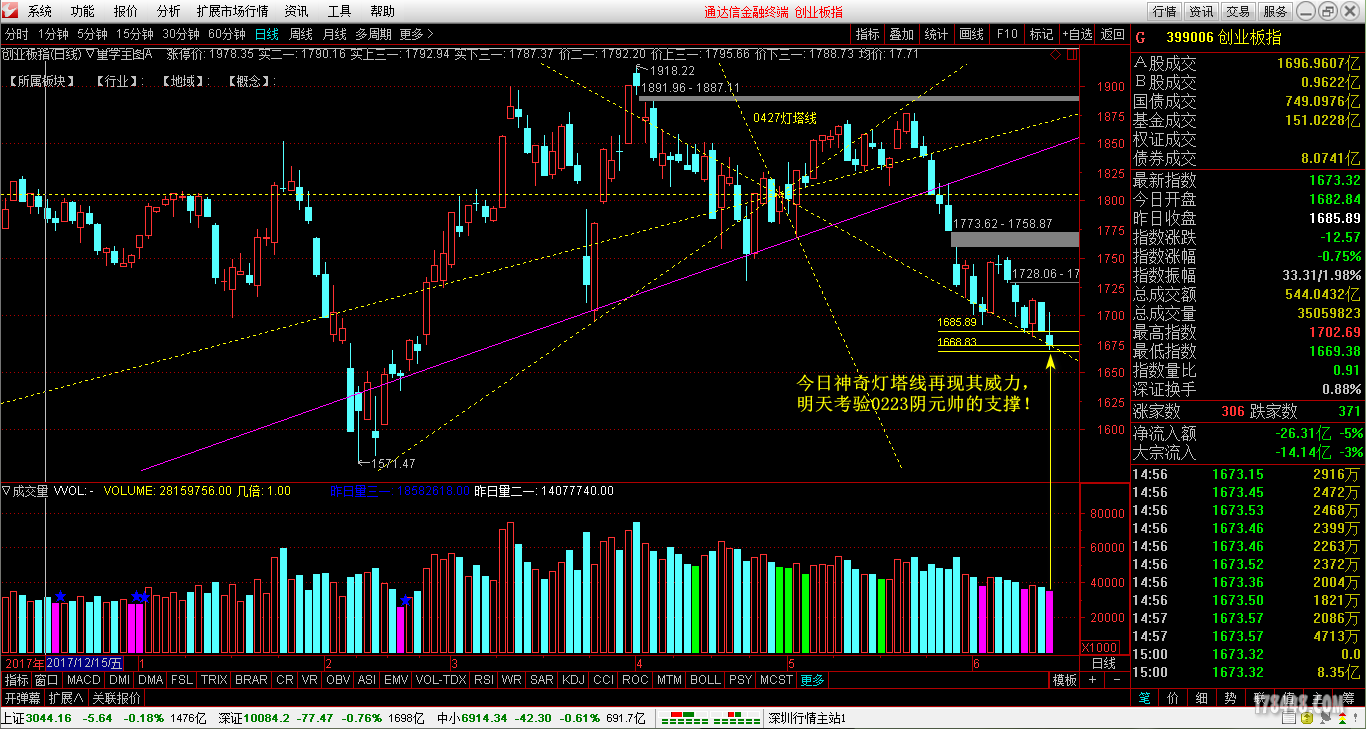Click the 行情 button in the title bar
1366x729 pixels.
(x=1164, y=11)
